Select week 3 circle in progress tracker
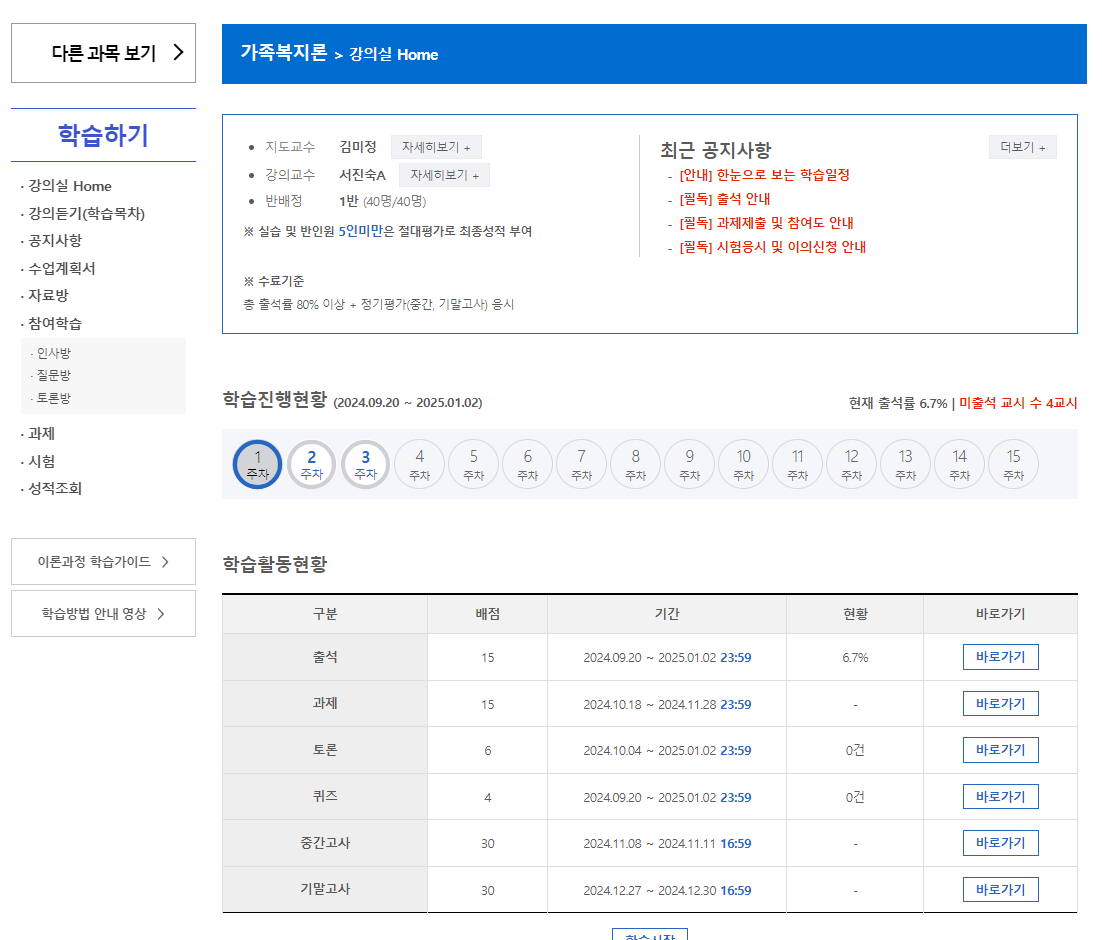Screen dimensions: 1102x940 pyautogui.click(x=365, y=465)
